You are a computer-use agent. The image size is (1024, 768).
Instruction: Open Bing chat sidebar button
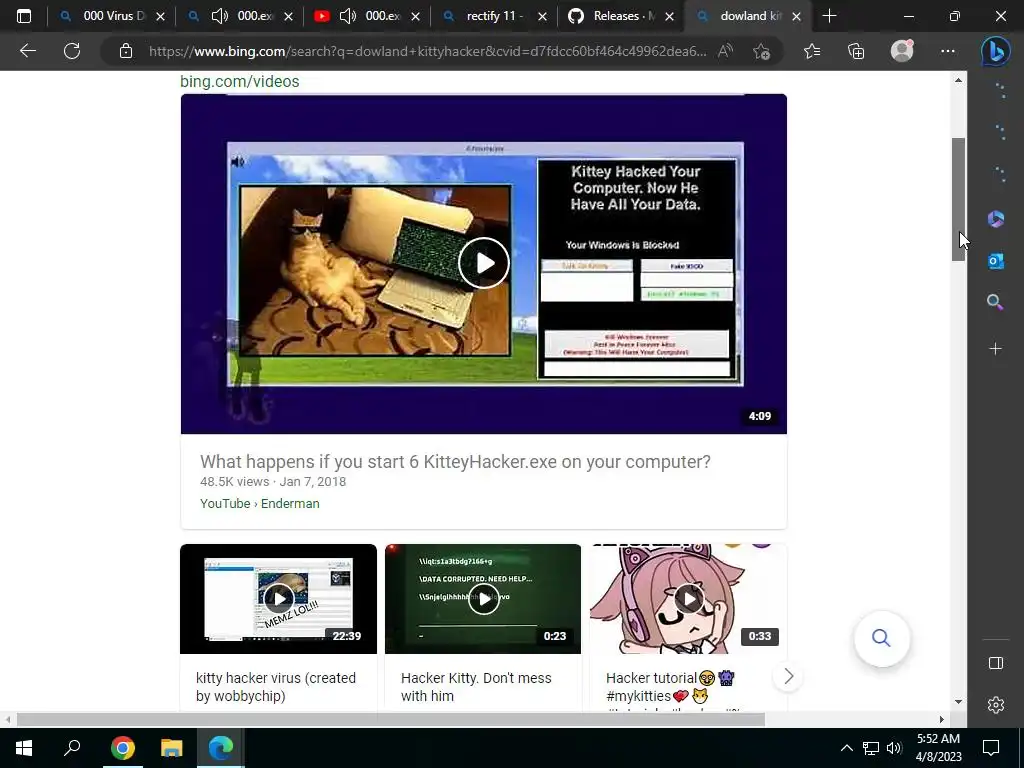(x=995, y=52)
